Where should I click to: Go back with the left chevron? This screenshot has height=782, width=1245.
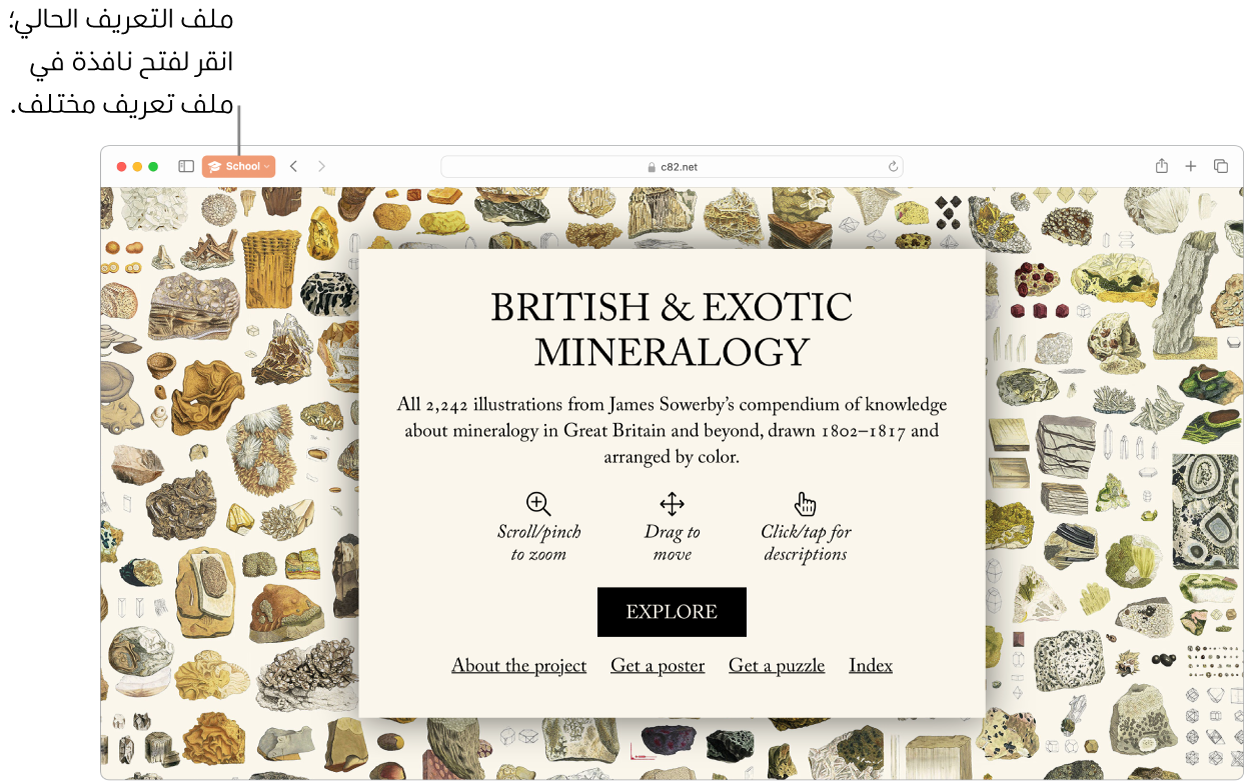click(x=294, y=167)
